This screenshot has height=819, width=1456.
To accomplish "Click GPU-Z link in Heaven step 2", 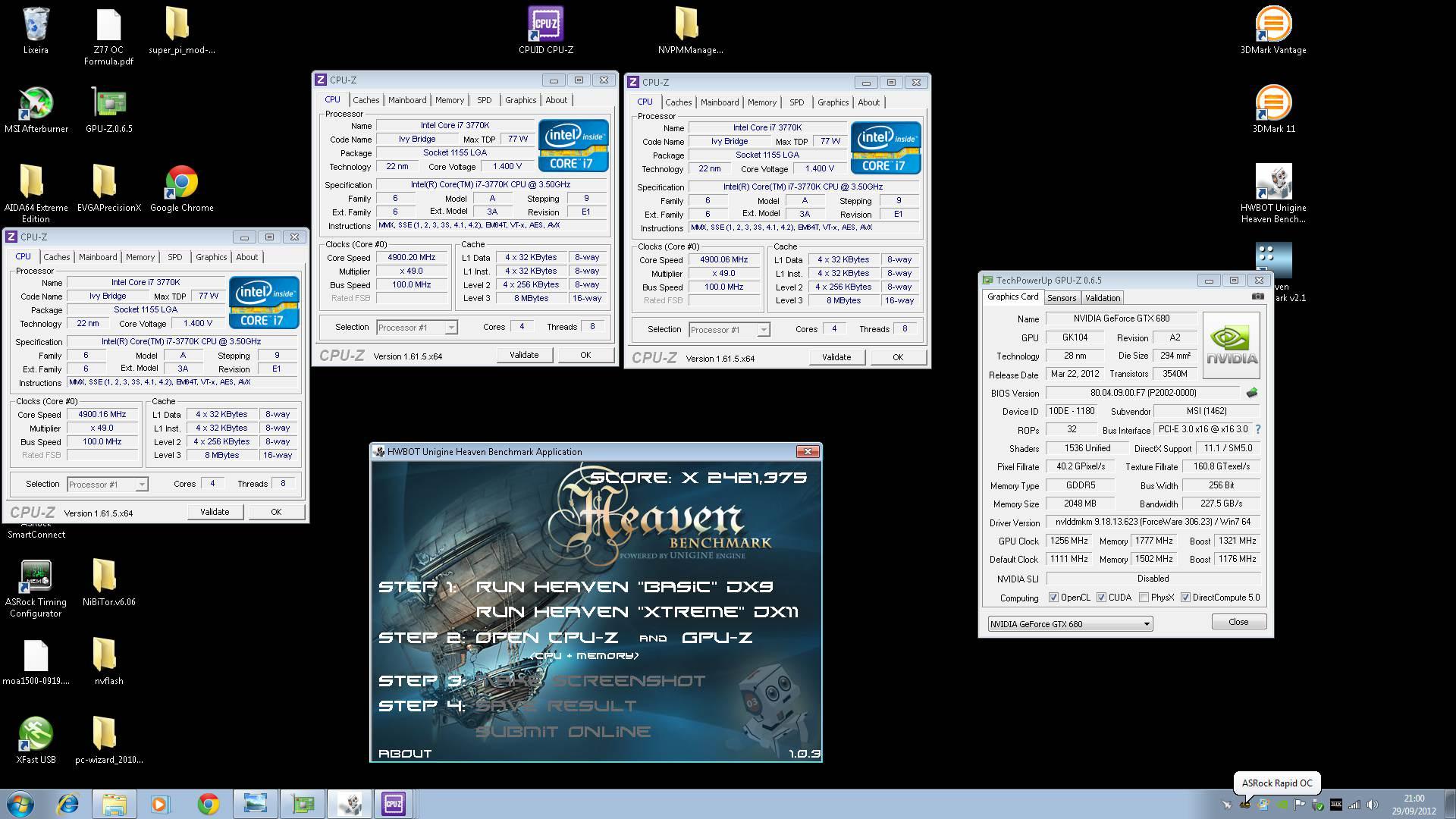I will (x=717, y=638).
